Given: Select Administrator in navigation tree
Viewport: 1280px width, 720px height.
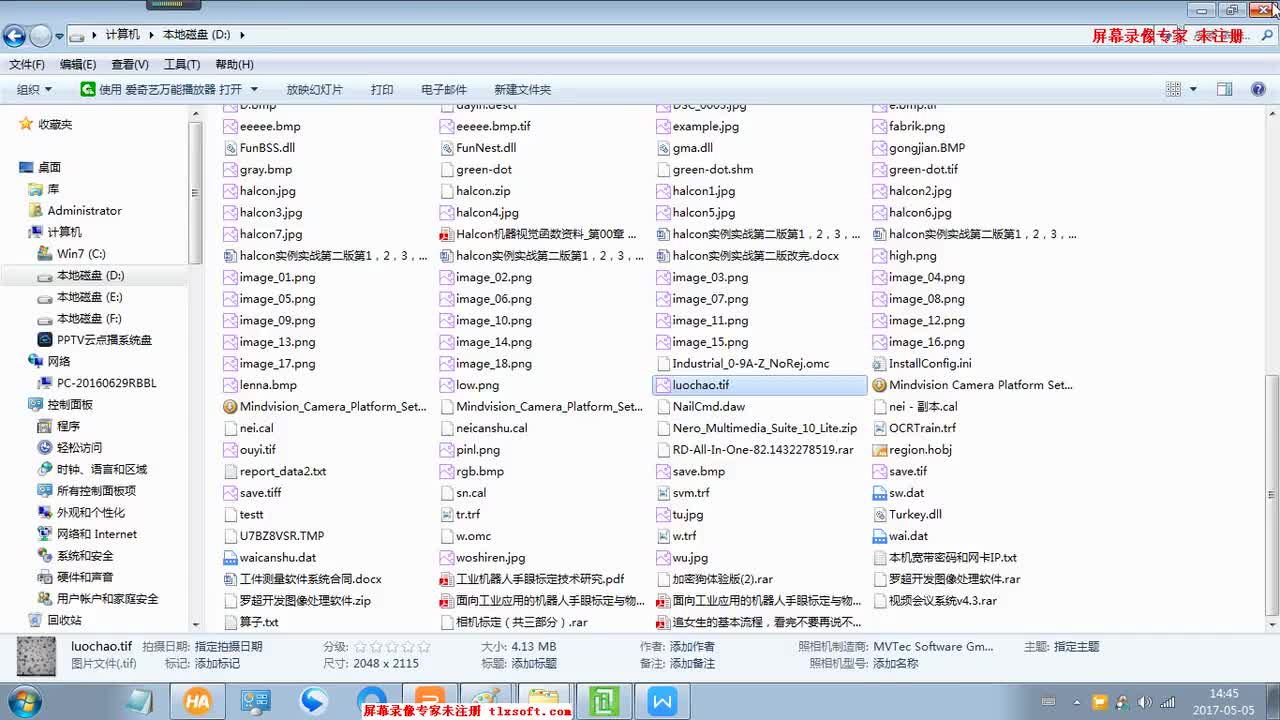Looking at the screenshot, I should (84, 211).
